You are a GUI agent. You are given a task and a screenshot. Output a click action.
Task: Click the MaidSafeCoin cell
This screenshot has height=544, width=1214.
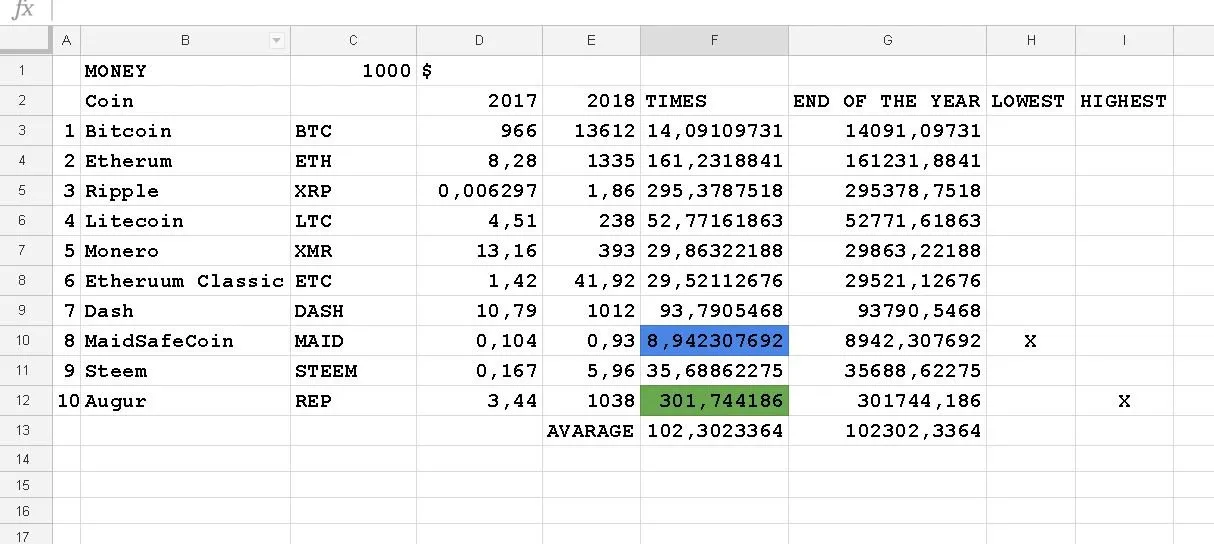tap(186, 341)
